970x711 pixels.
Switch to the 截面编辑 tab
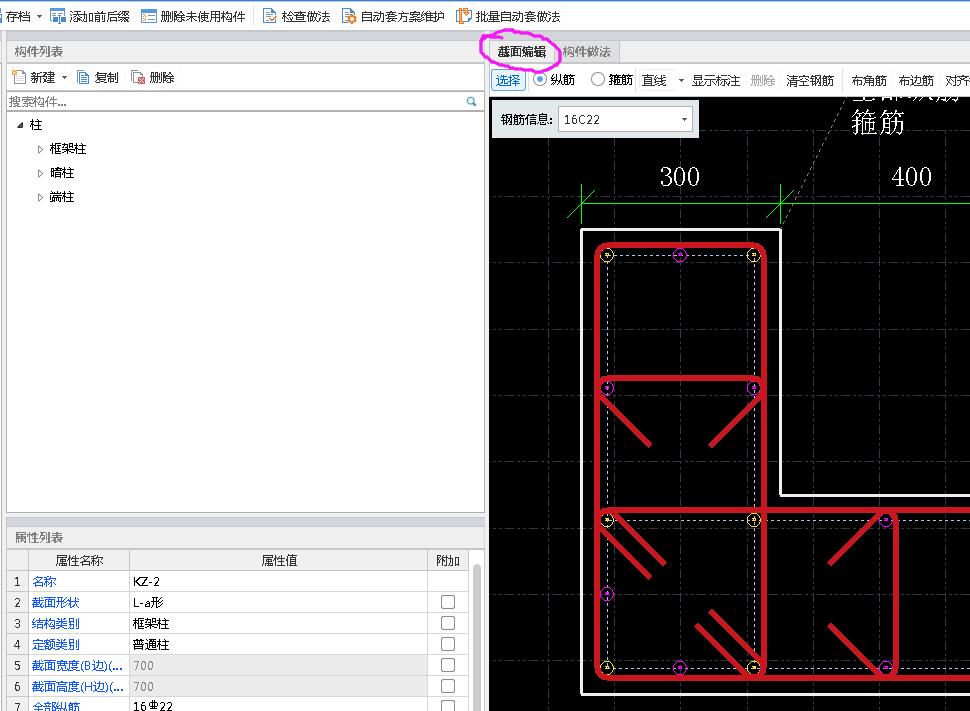point(521,52)
